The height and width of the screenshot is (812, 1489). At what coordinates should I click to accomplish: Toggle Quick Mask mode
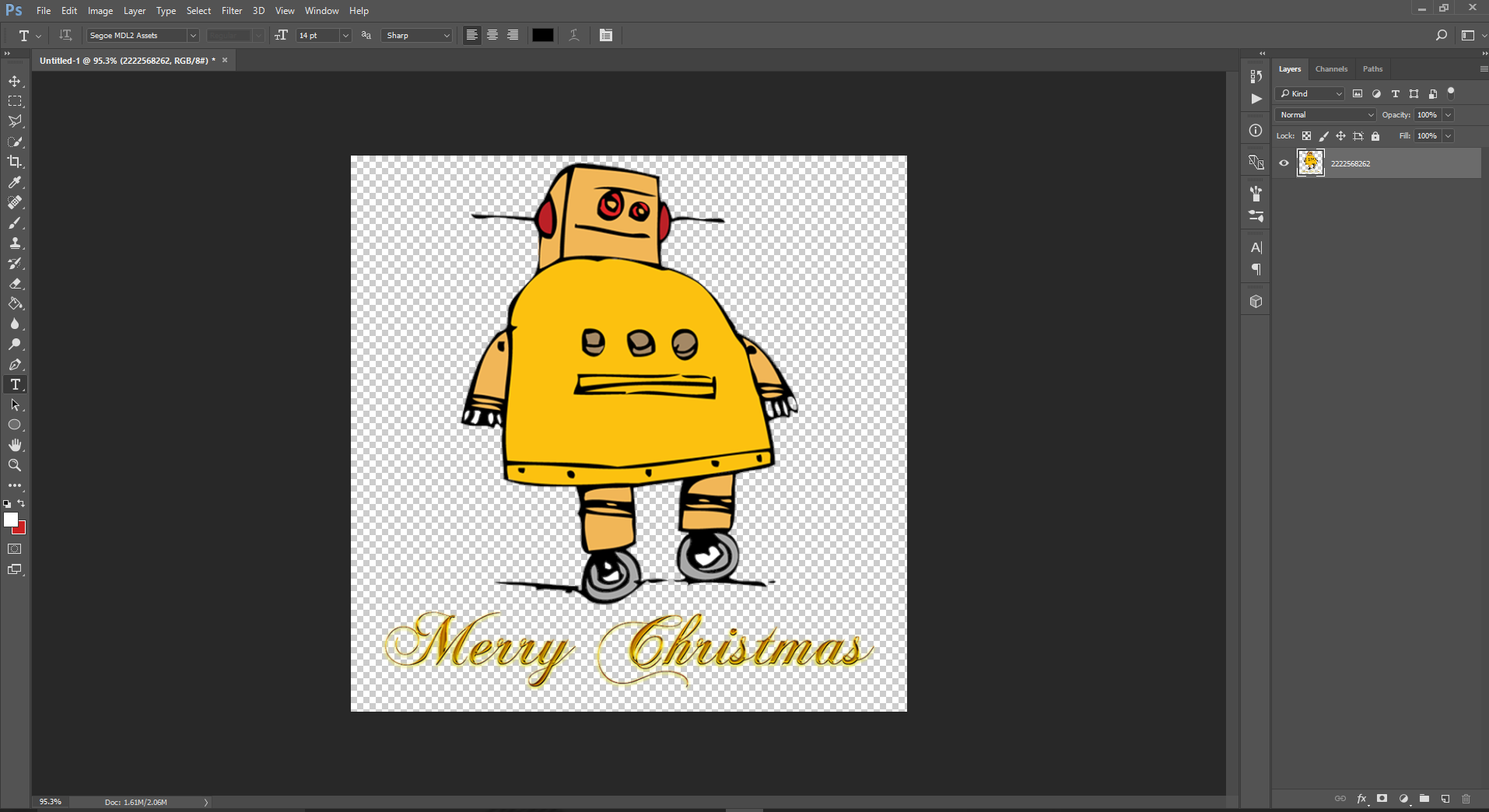pos(15,549)
